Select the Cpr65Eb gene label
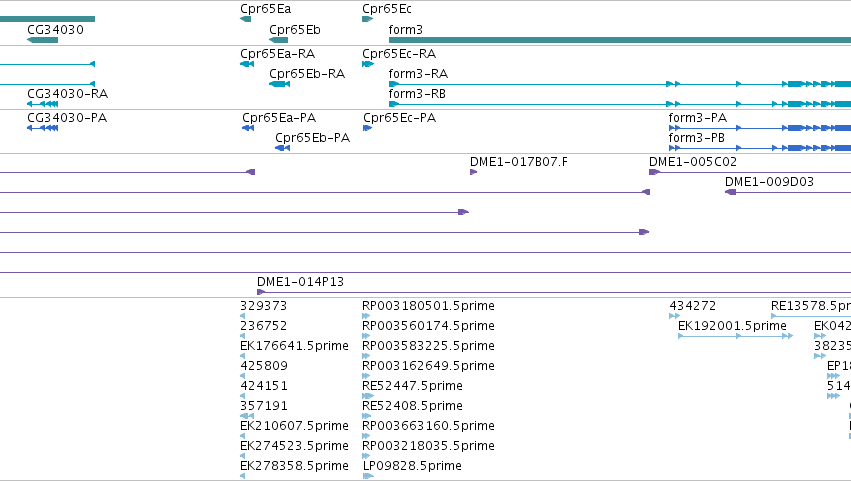Image resolution: width=851 pixels, height=481 pixels. point(295,30)
